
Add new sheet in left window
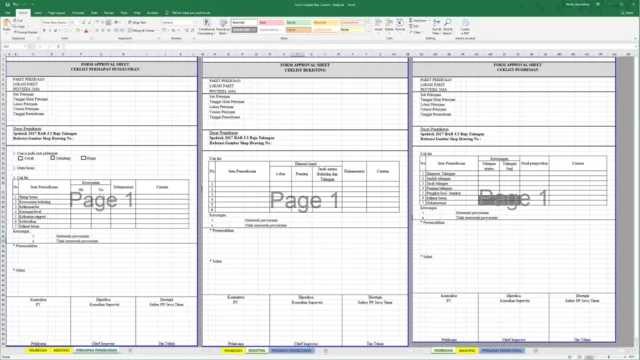point(130,350)
